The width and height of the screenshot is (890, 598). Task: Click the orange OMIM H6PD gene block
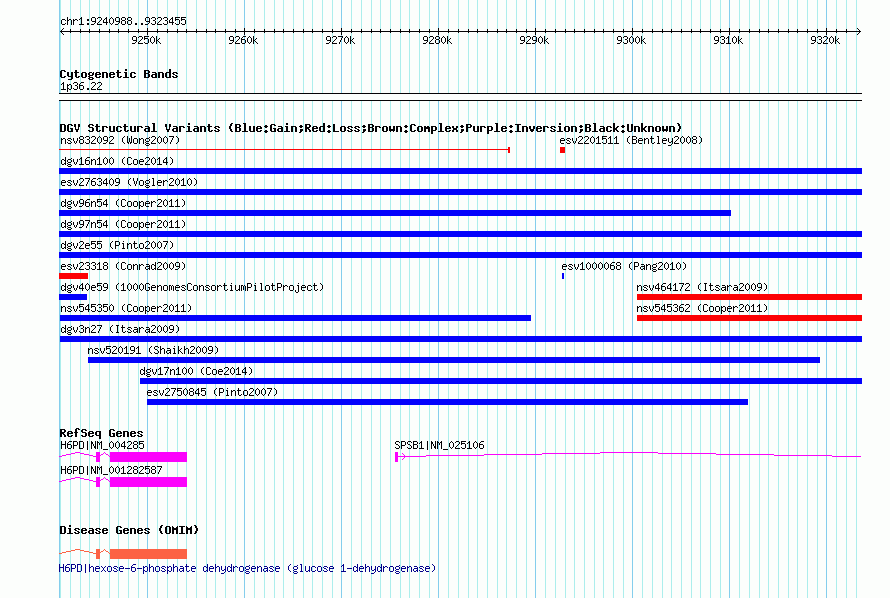148,554
